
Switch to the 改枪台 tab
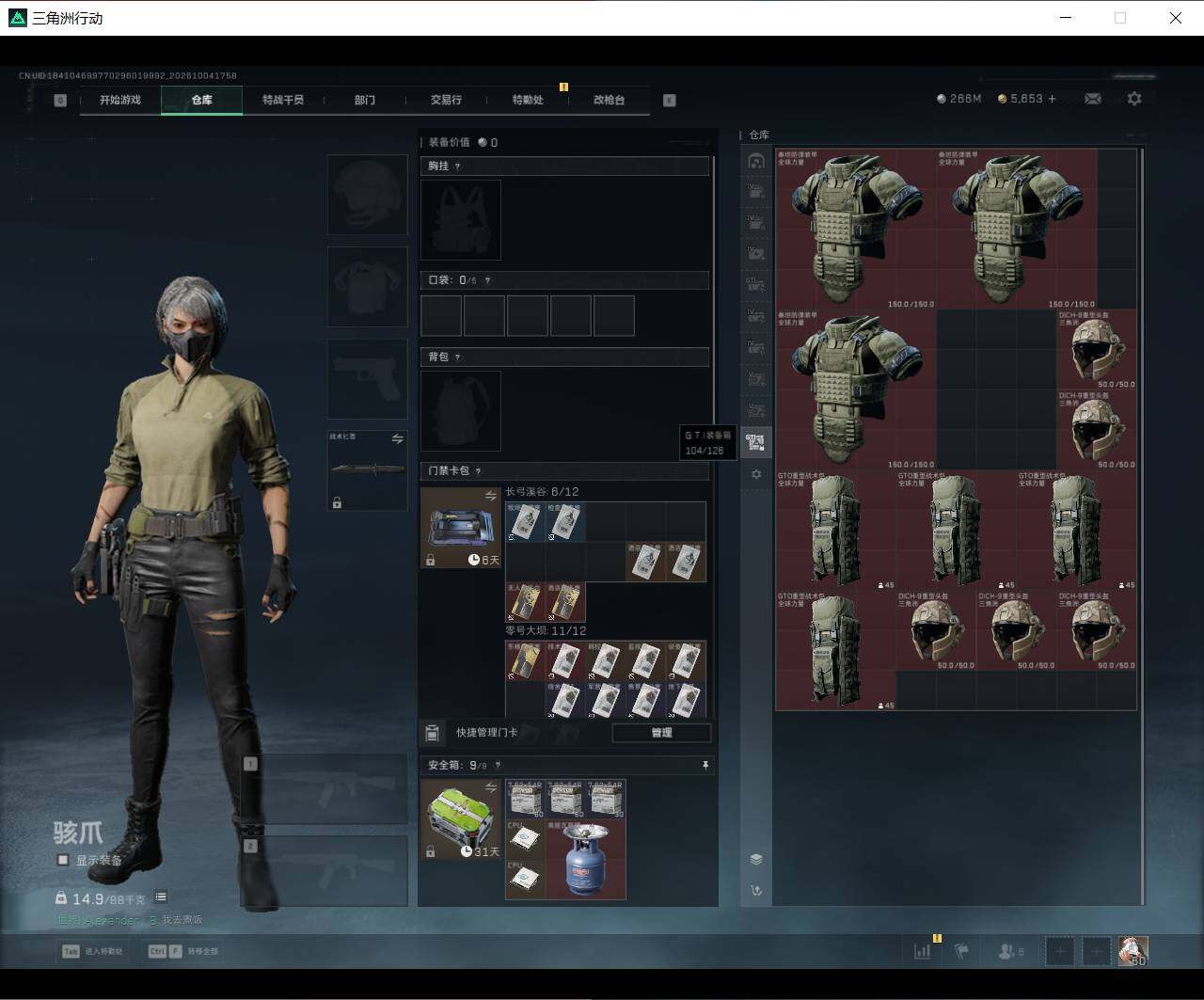pos(609,100)
